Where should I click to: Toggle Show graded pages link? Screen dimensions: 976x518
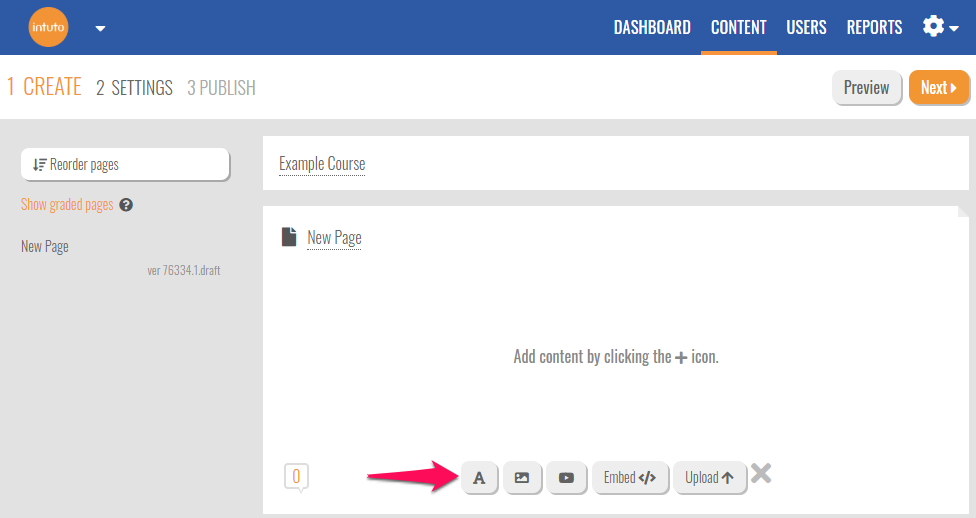click(x=67, y=205)
